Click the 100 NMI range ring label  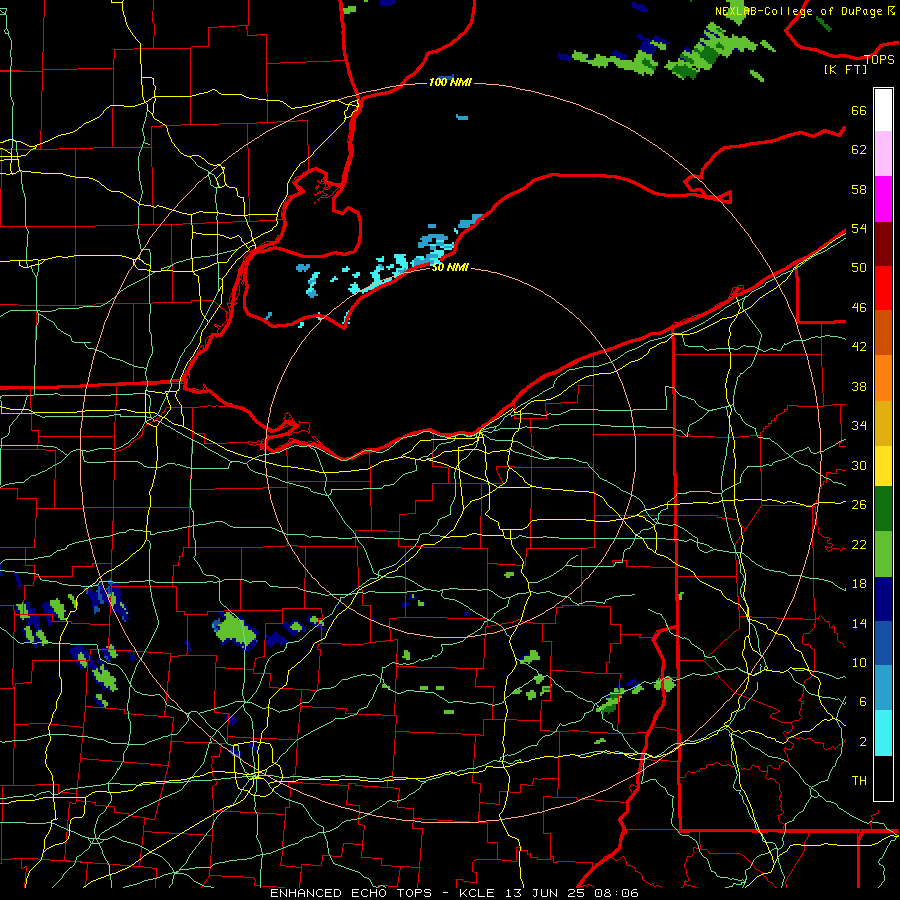pyautogui.click(x=451, y=83)
